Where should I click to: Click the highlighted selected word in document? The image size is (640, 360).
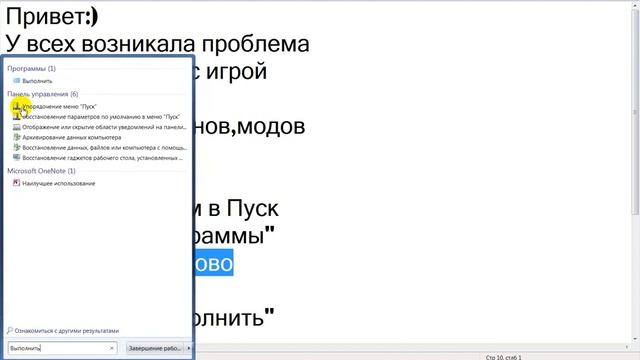pyautogui.click(x=214, y=263)
